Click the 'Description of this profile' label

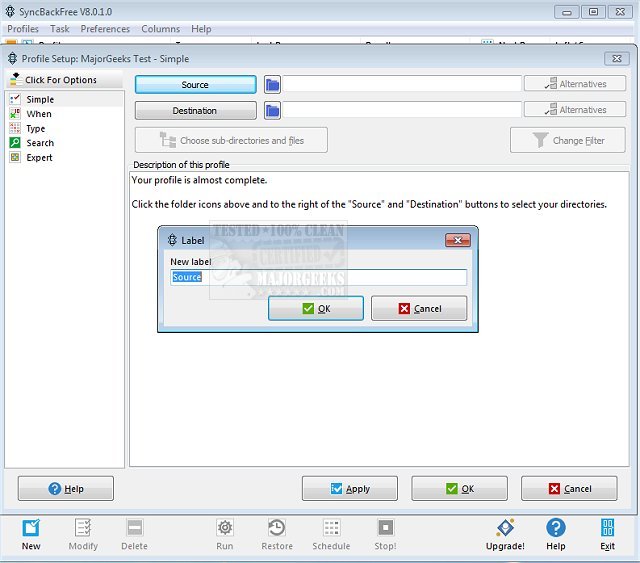tap(181, 165)
